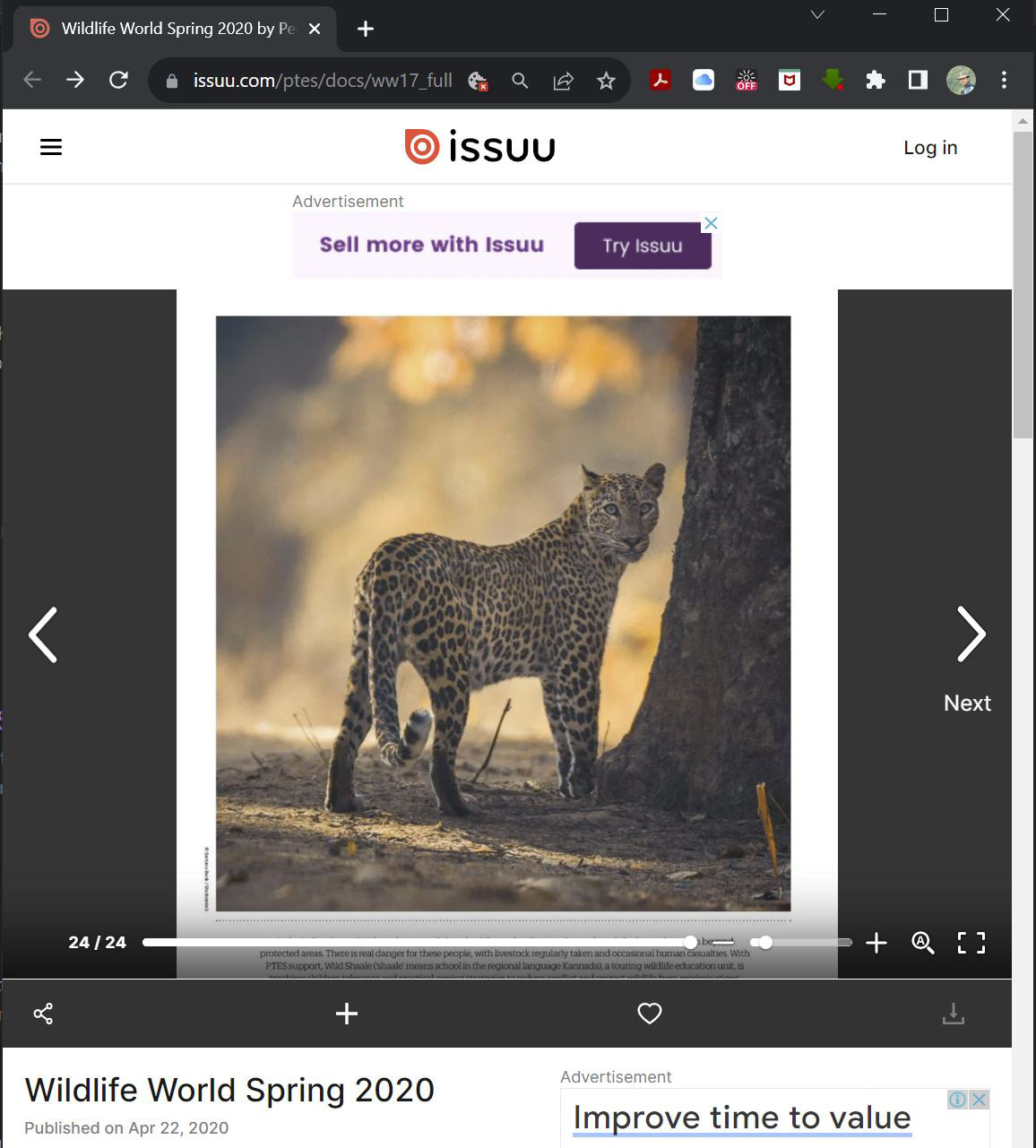Click the browser back button

(32, 80)
